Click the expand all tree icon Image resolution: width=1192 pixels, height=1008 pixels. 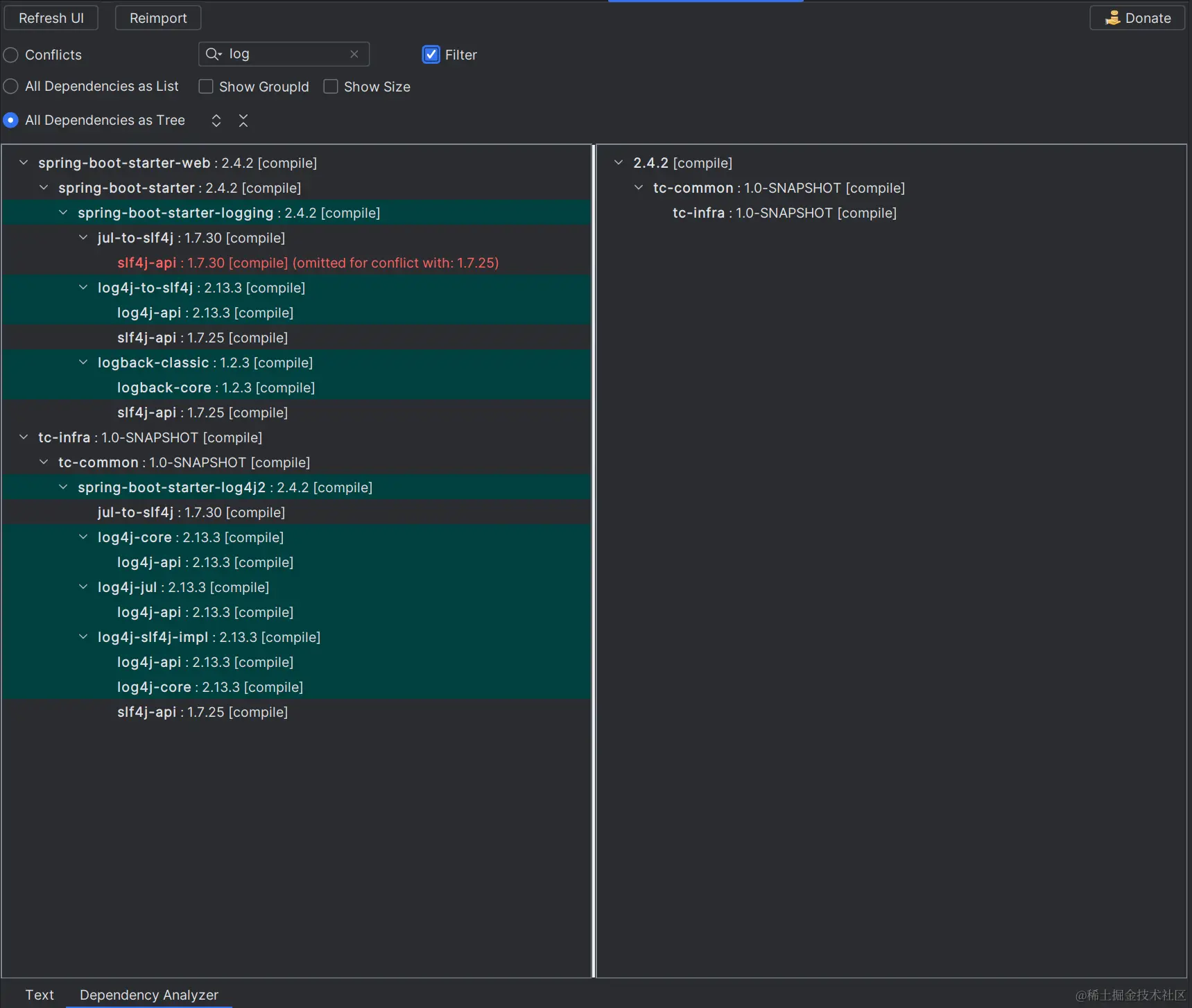(x=216, y=121)
